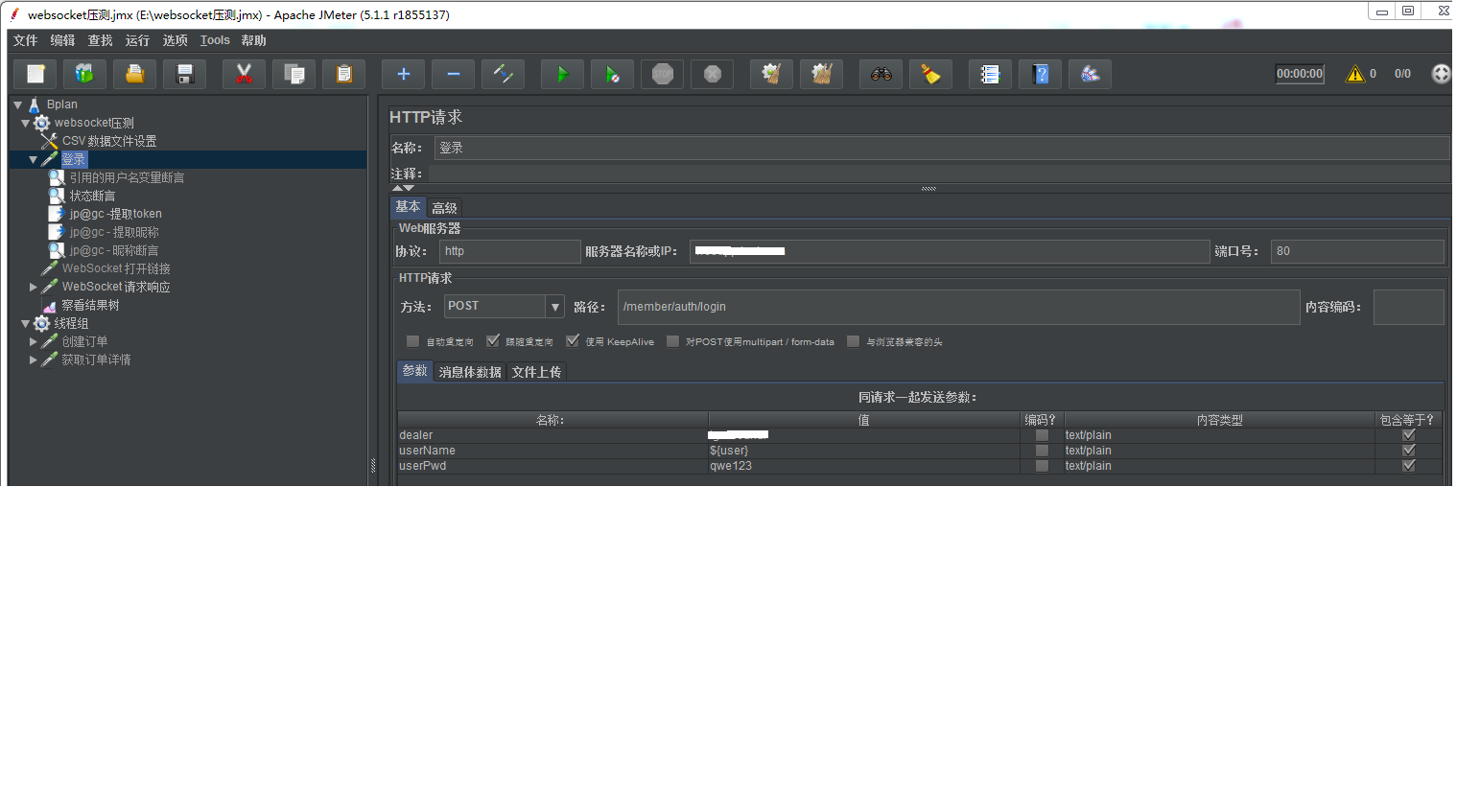This screenshot has width=1457, height=812.
Task: Open the Plugins Manager toolbar icon
Action: click(x=1090, y=74)
